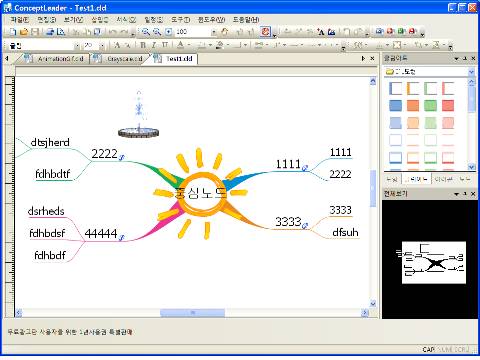
Task: Toggle Italic formatting
Action: click(154, 45)
